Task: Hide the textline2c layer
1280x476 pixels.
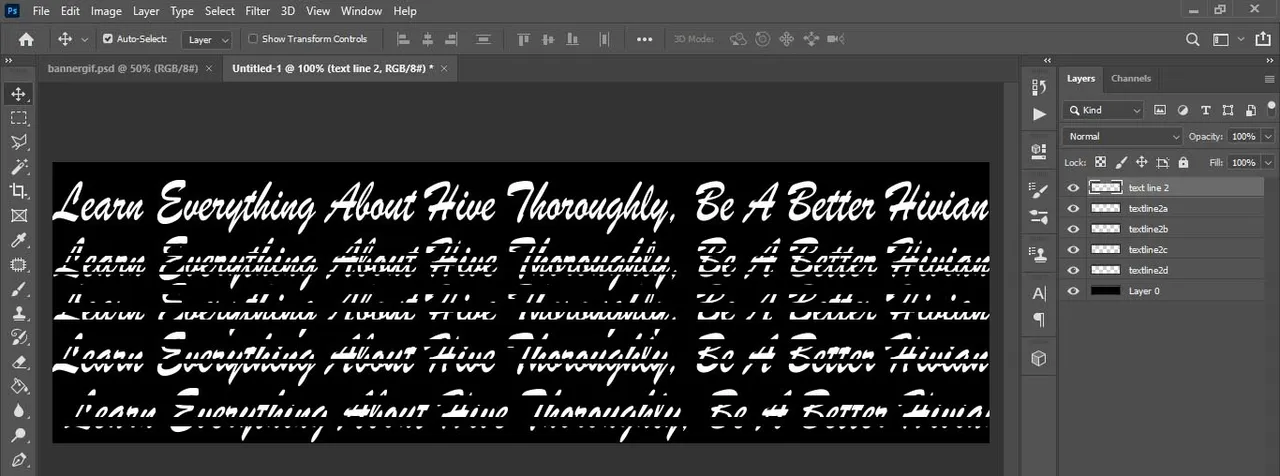Action: coord(1074,250)
